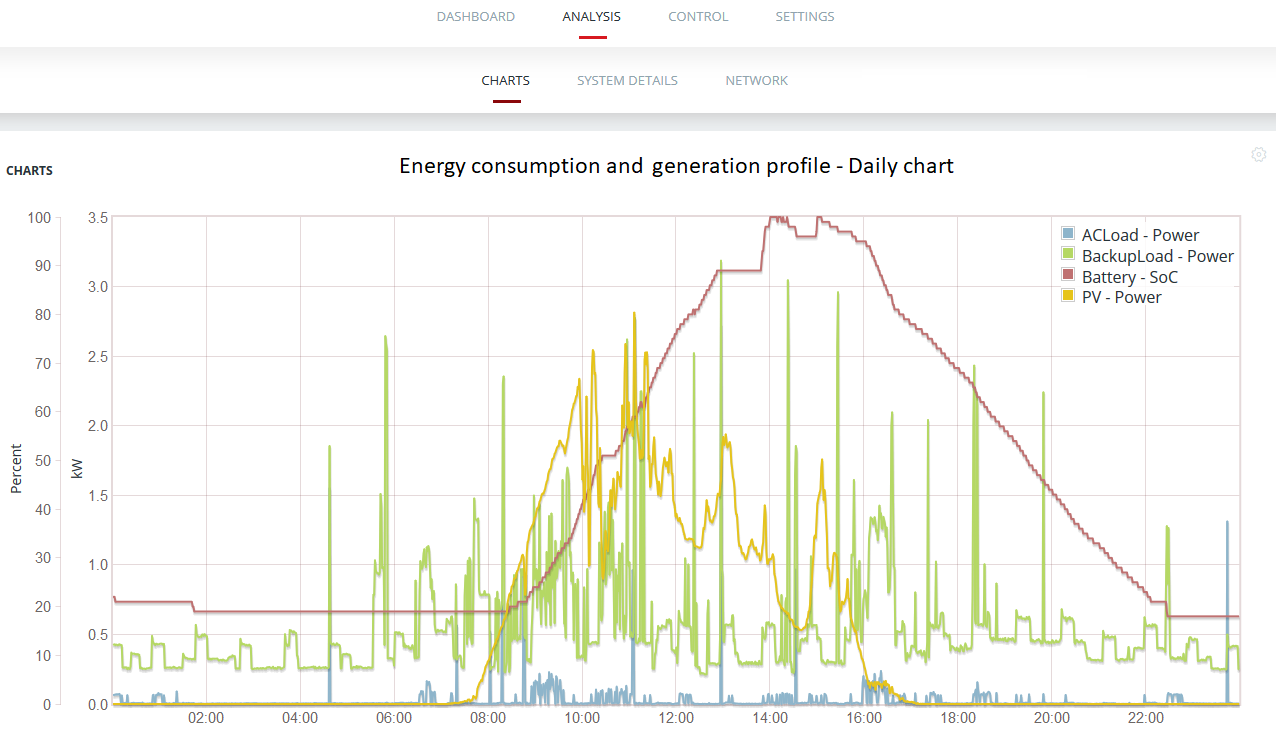The image size is (1276, 748).
Task: Switch to the DASHBOARD tab
Action: 475,16
